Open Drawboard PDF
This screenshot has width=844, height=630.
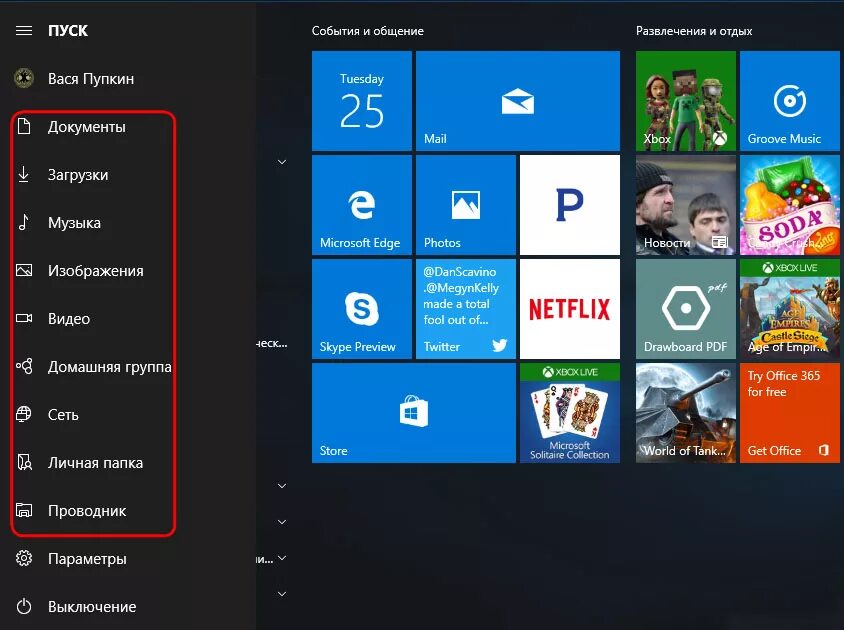pos(685,308)
